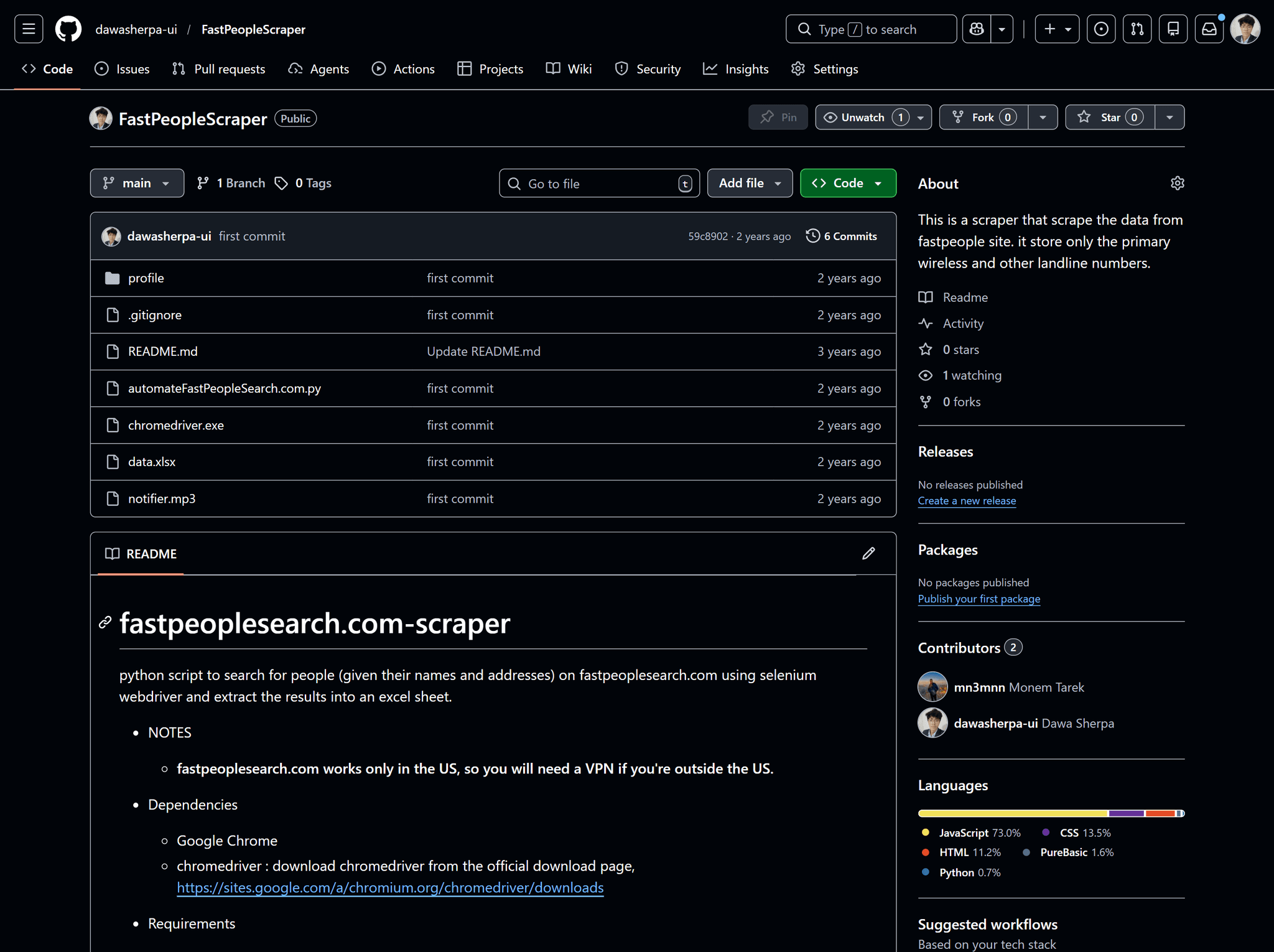This screenshot has width=1274, height=952.
Task: Expand the Add file dropdown
Action: pos(750,183)
